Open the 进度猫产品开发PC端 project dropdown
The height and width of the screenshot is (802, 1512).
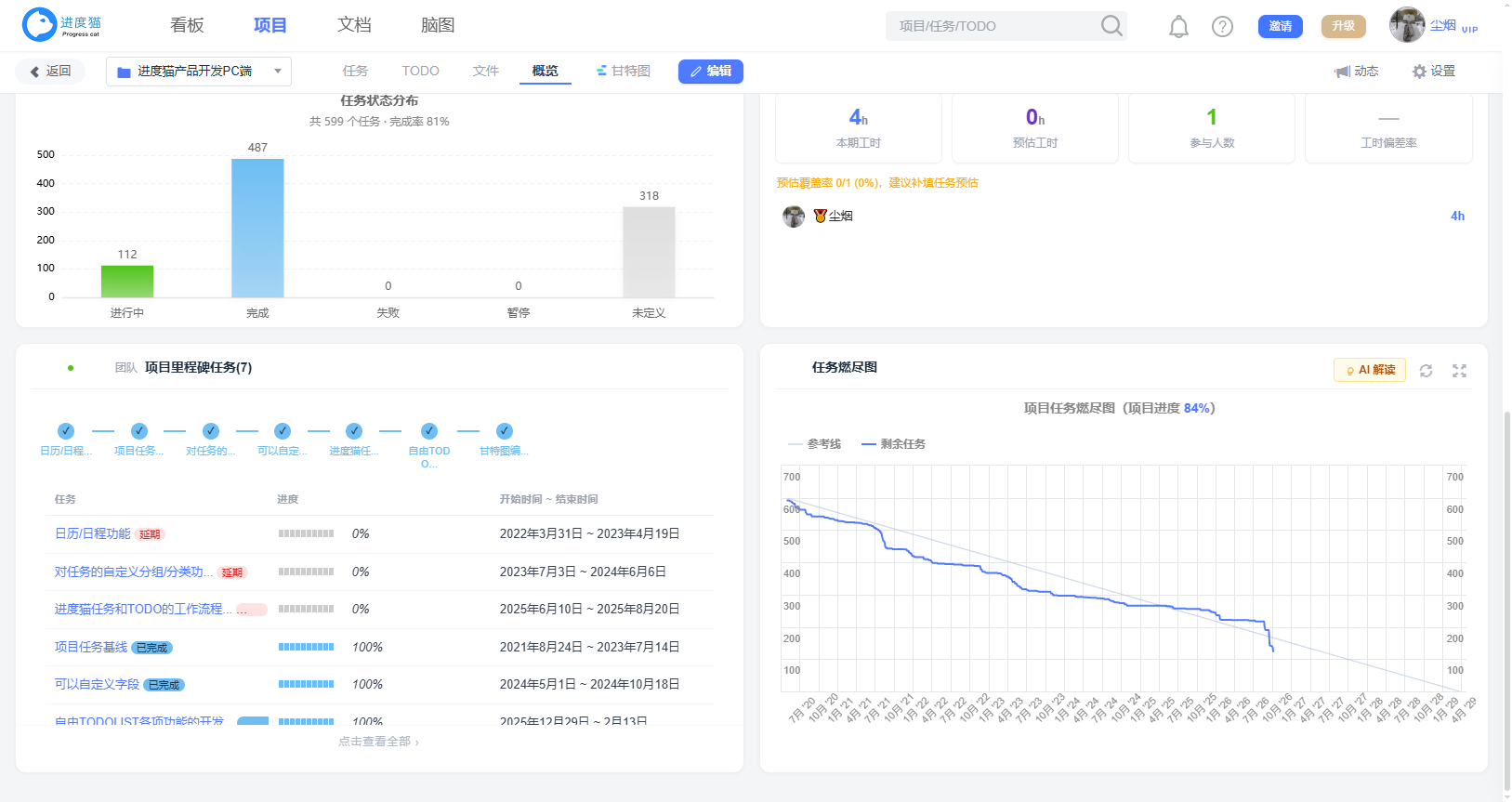[199, 72]
